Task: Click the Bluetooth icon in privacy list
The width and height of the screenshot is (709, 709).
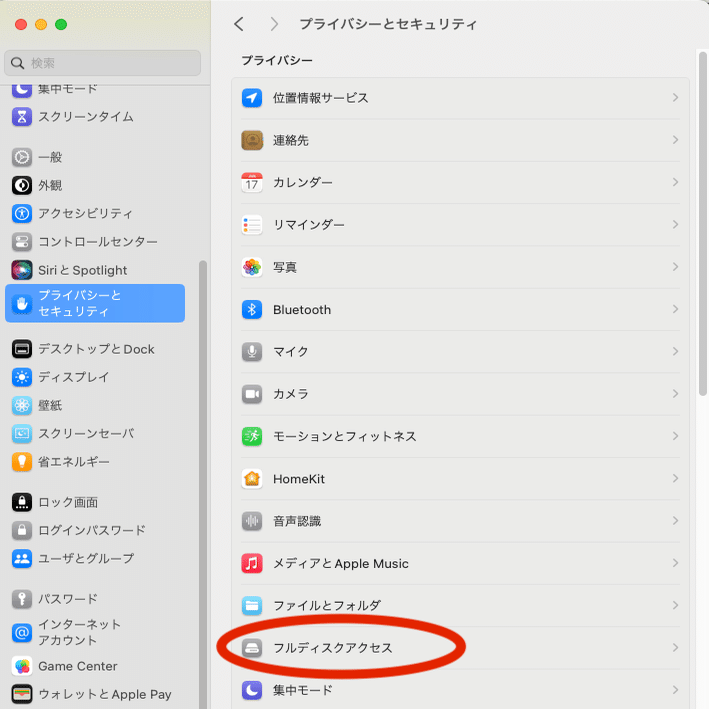Action: coord(252,310)
